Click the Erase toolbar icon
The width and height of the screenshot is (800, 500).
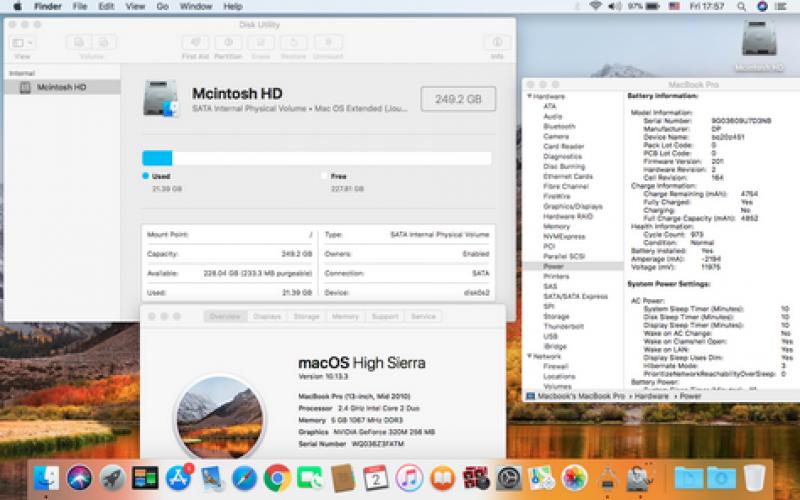point(261,43)
